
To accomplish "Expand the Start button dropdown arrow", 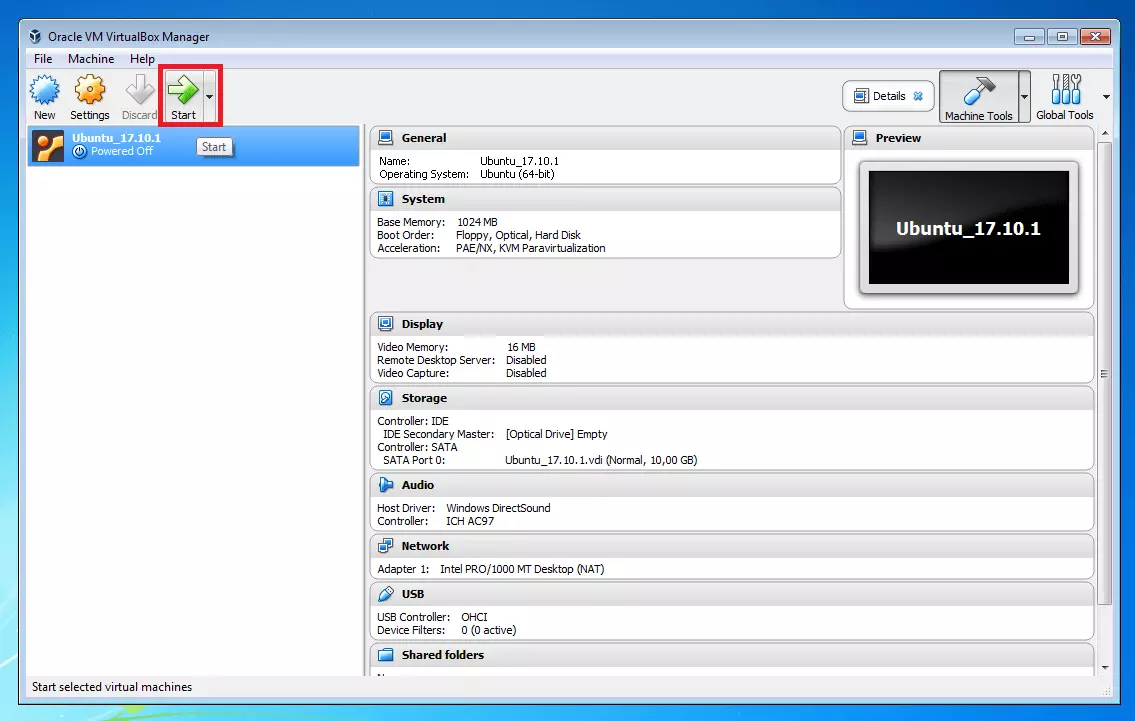I will tap(209, 97).
